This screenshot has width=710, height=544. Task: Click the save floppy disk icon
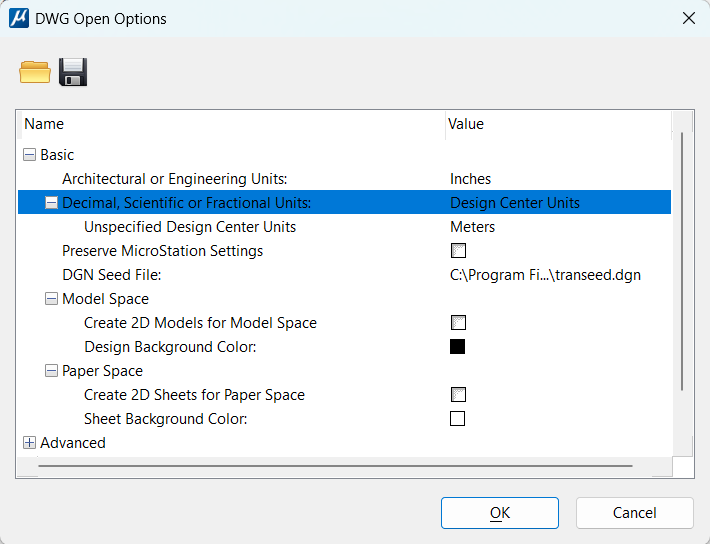73,72
